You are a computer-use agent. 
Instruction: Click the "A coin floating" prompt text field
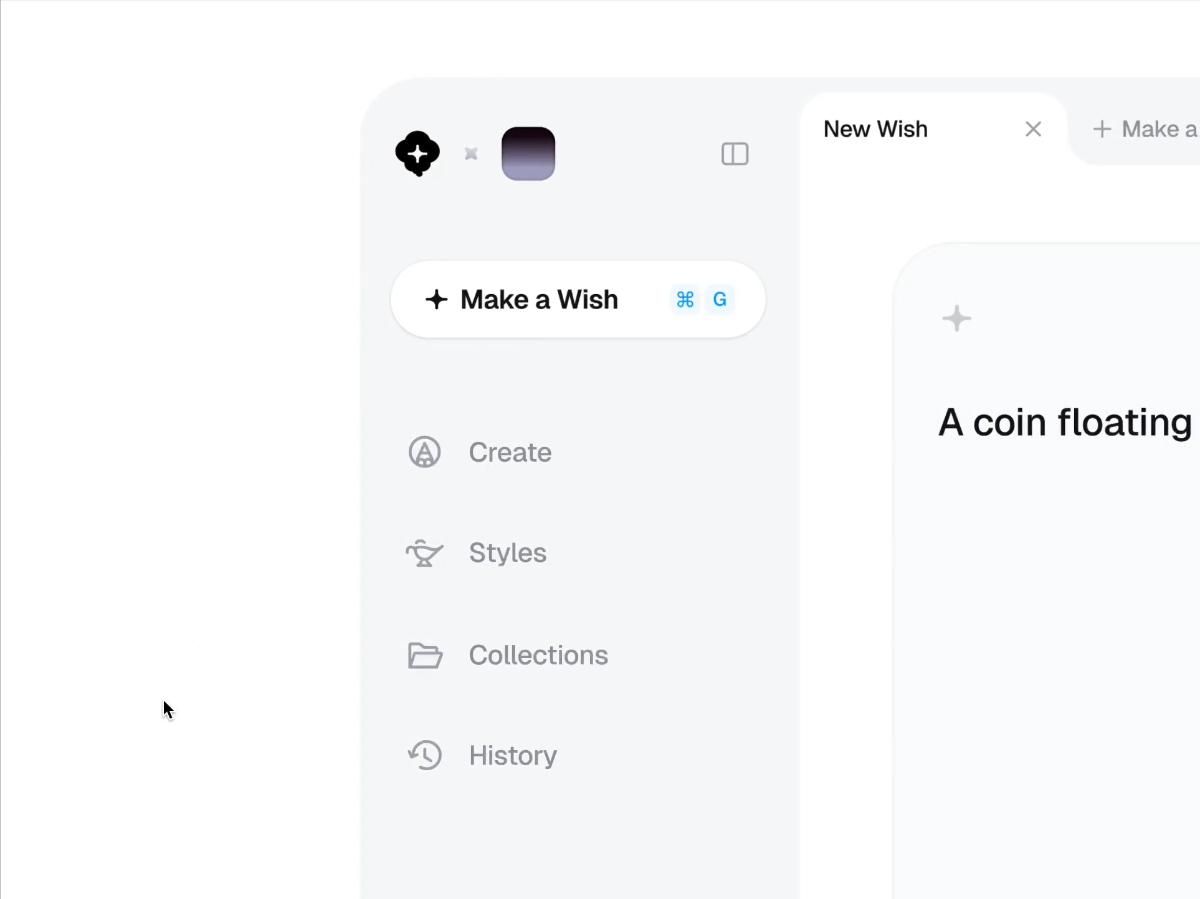(1064, 422)
